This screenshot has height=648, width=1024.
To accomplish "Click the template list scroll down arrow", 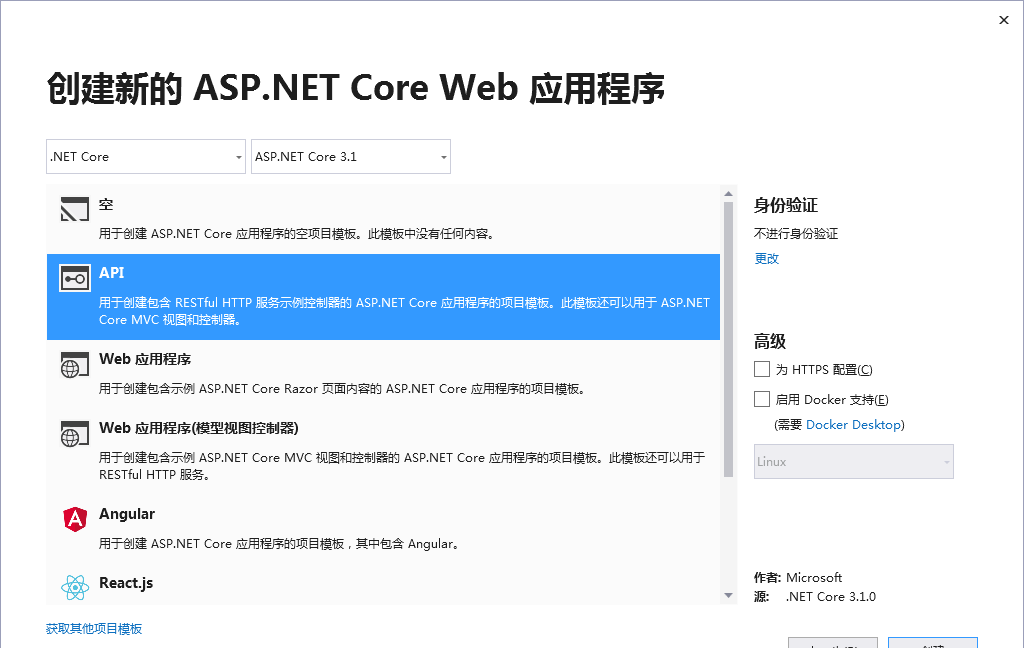I will 728,595.
